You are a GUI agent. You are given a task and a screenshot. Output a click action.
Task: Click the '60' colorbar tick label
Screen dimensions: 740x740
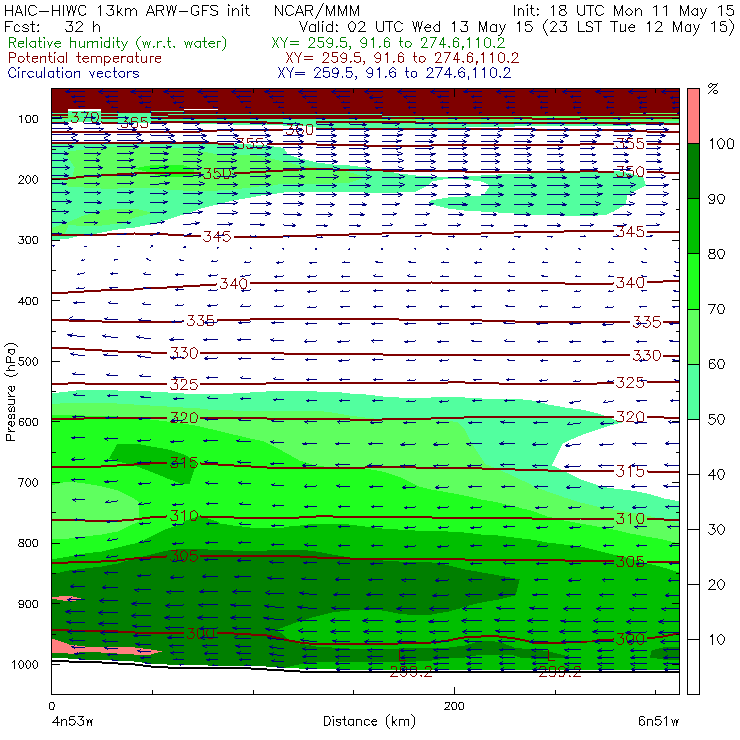point(717,364)
